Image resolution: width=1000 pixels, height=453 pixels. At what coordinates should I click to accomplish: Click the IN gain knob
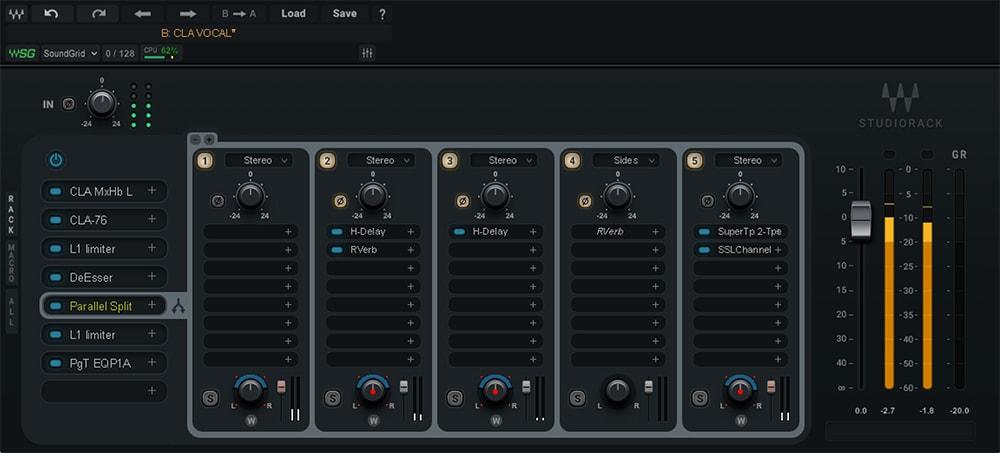pyautogui.click(x=101, y=103)
